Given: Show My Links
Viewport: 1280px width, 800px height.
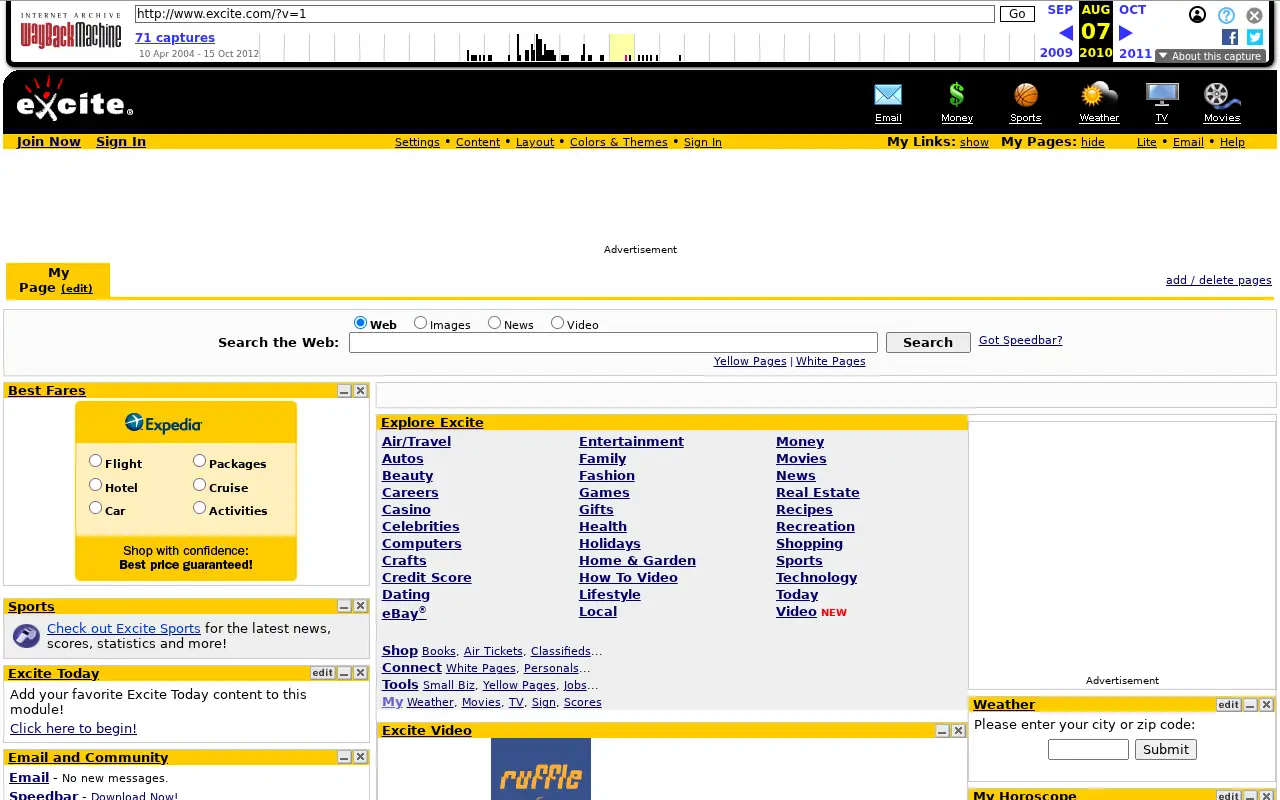Looking at the screenshot, I should coord(974,142).
